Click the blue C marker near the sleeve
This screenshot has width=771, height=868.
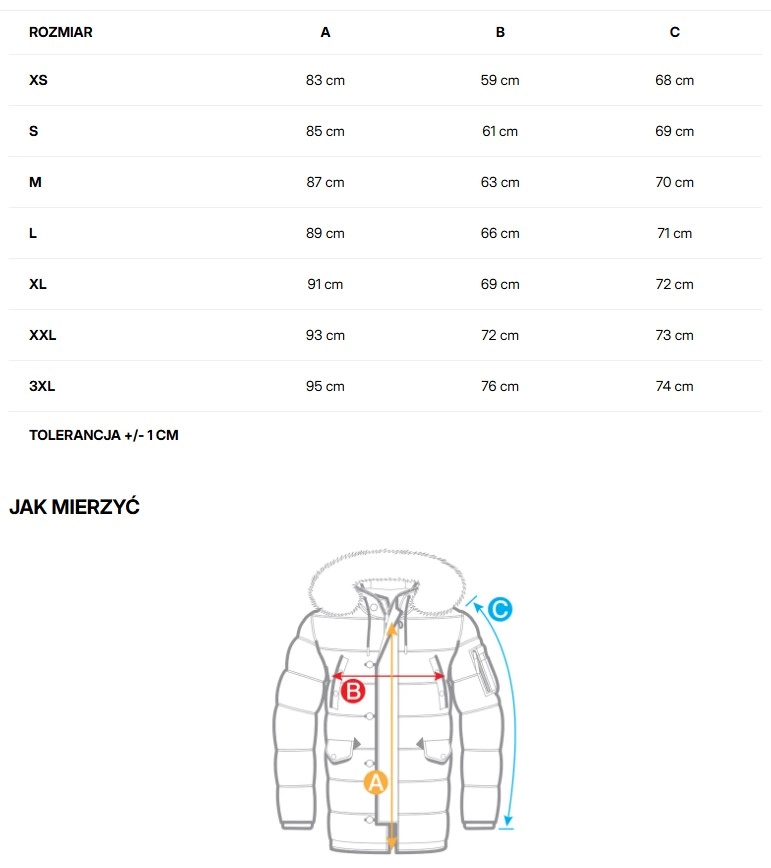[x=500, y=608]
